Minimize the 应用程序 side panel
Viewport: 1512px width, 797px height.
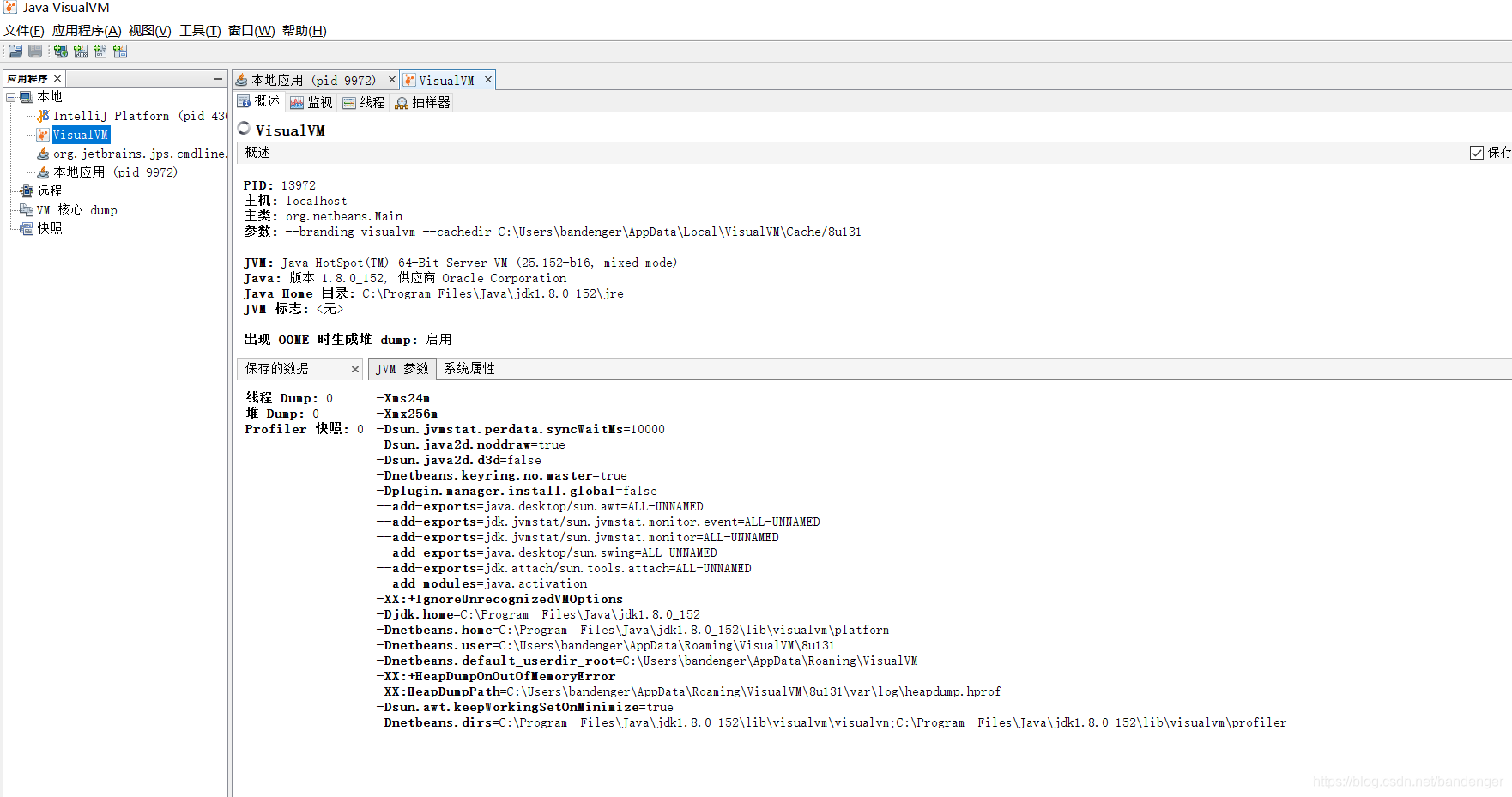click(x=218, y=79)
